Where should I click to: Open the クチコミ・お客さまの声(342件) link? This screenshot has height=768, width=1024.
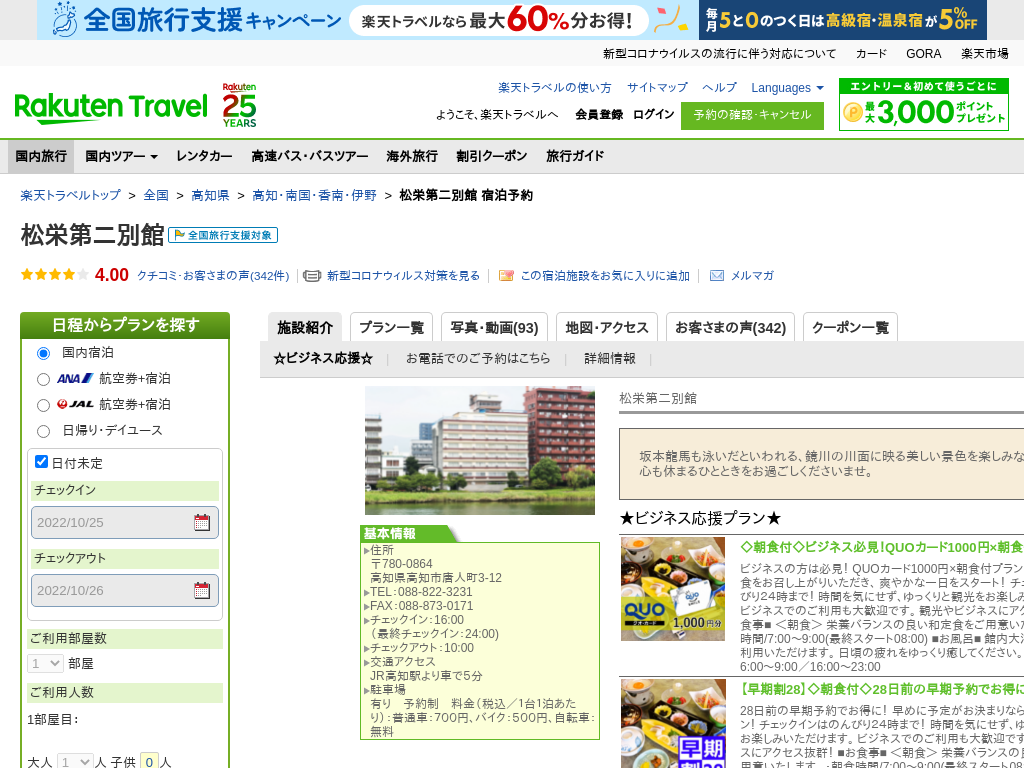(x=213, y=276)
